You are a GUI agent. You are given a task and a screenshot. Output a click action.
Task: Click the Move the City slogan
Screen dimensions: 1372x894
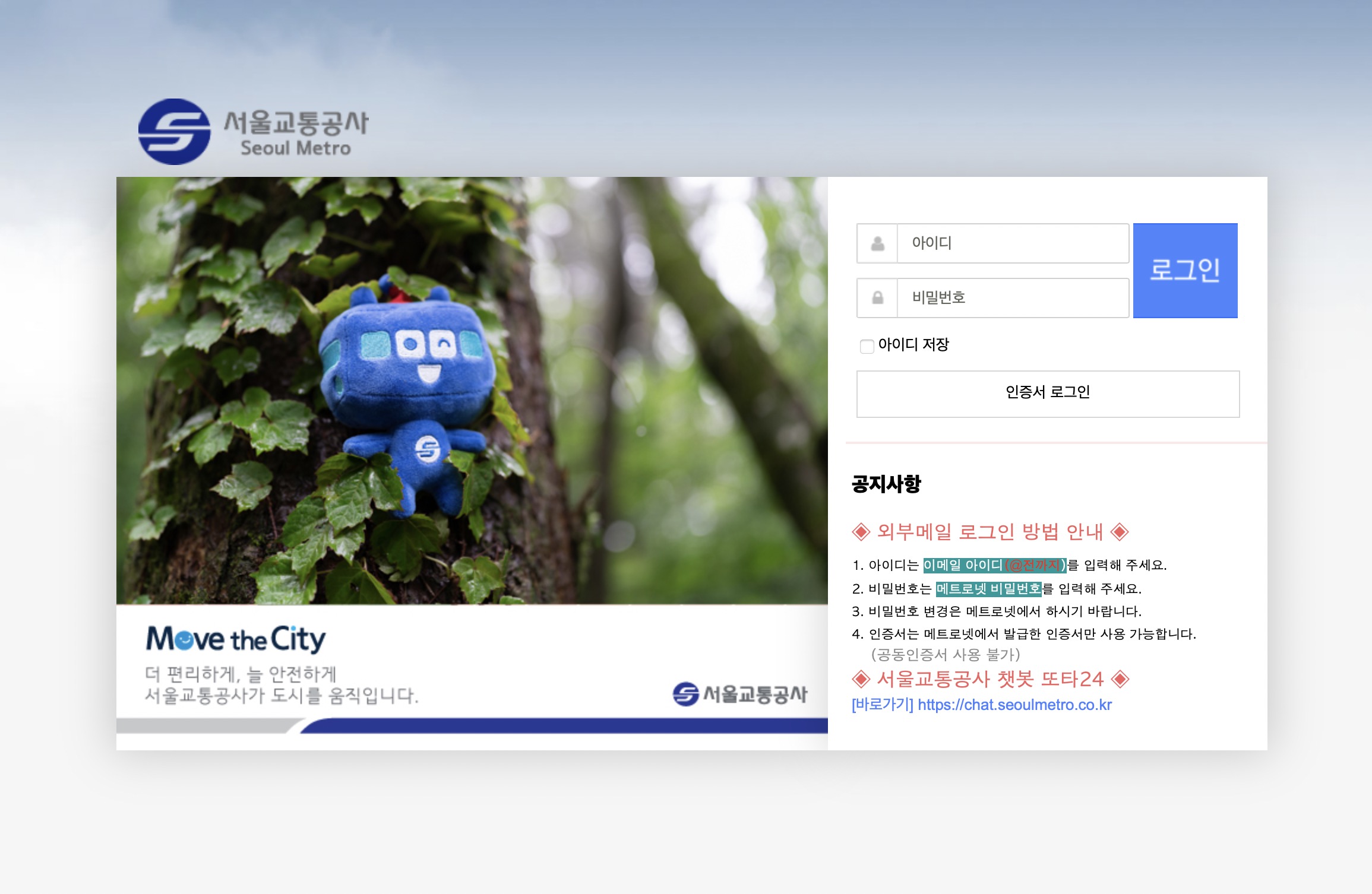pyautogui.click(x=236, y=639)
